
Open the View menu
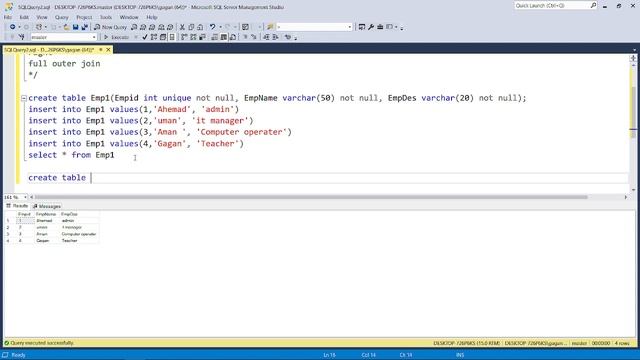[42, 17]
